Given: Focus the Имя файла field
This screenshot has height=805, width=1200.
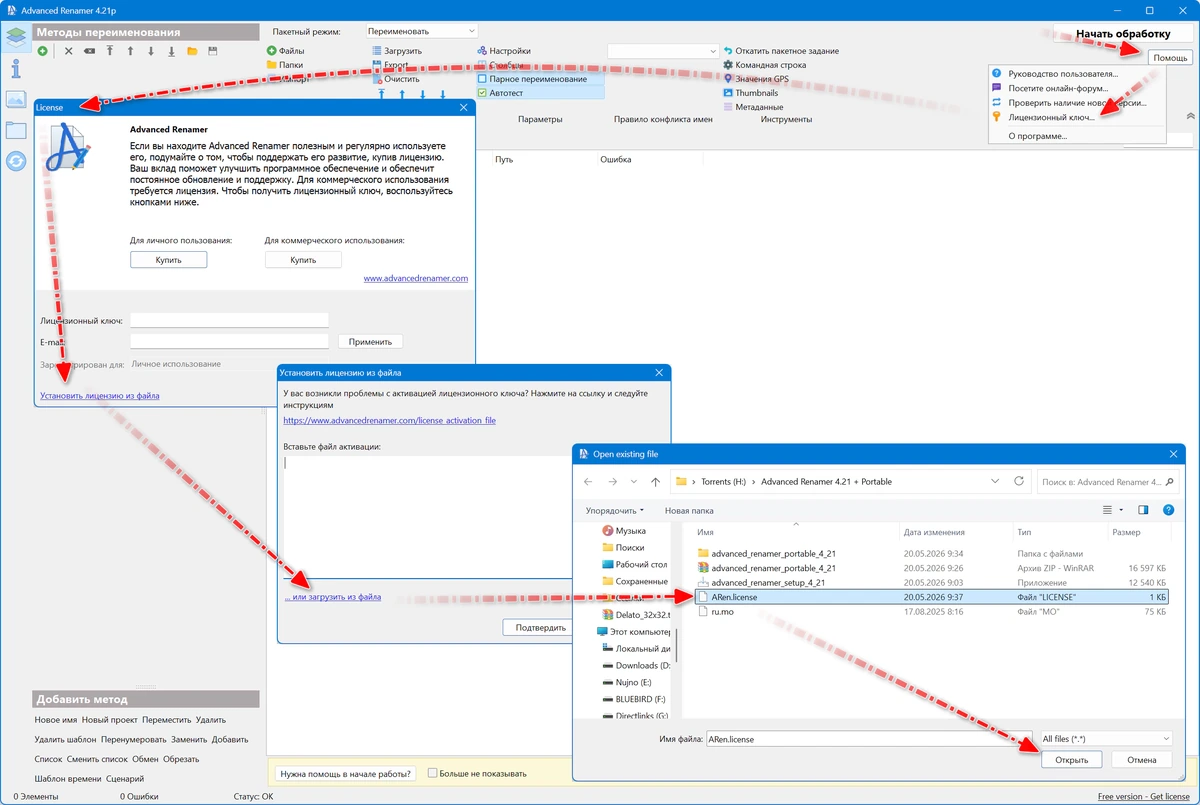Looking at the screenshot, I should coord(868,739).
